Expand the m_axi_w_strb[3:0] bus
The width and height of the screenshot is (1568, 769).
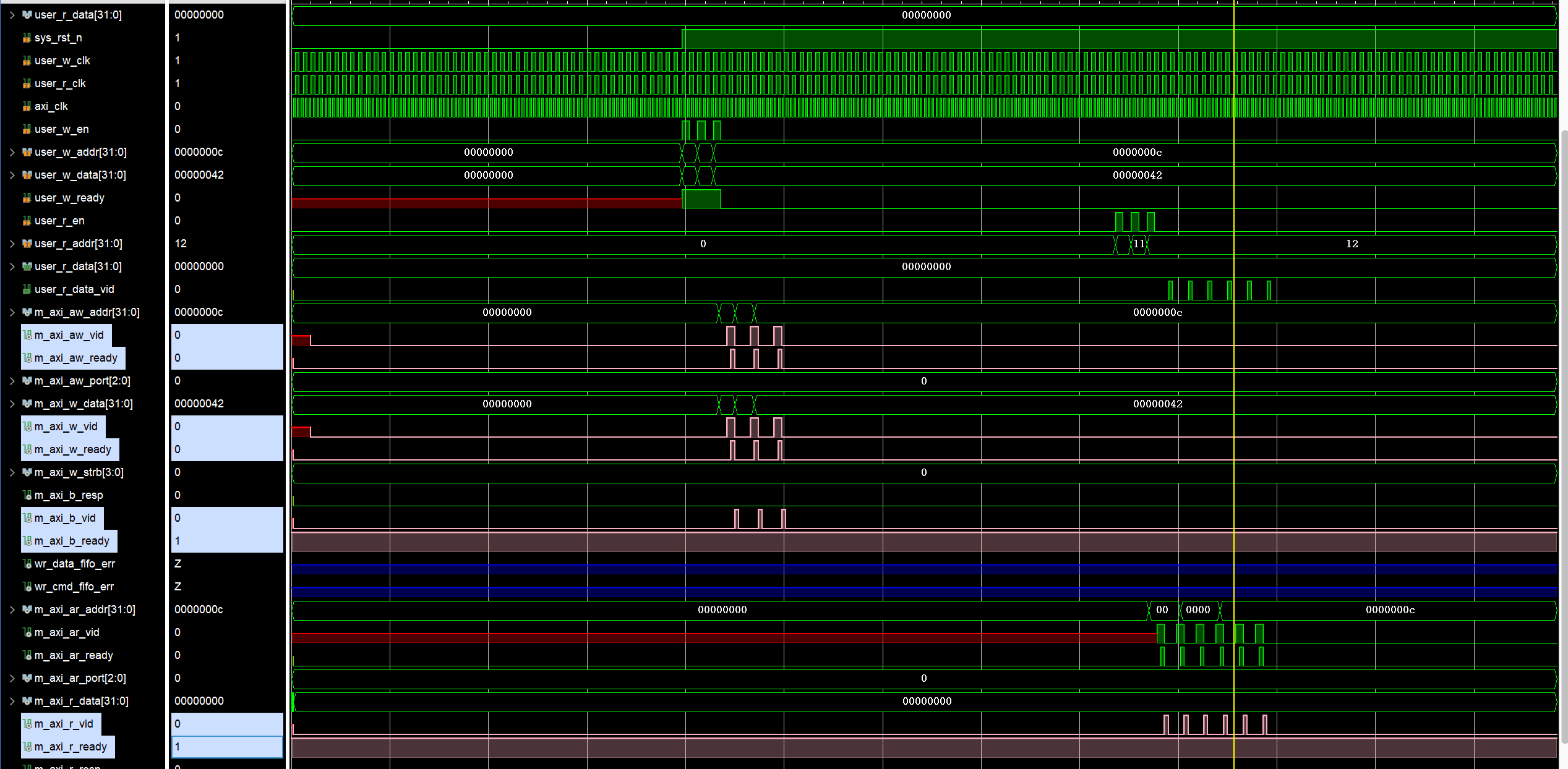coord(12,472)
